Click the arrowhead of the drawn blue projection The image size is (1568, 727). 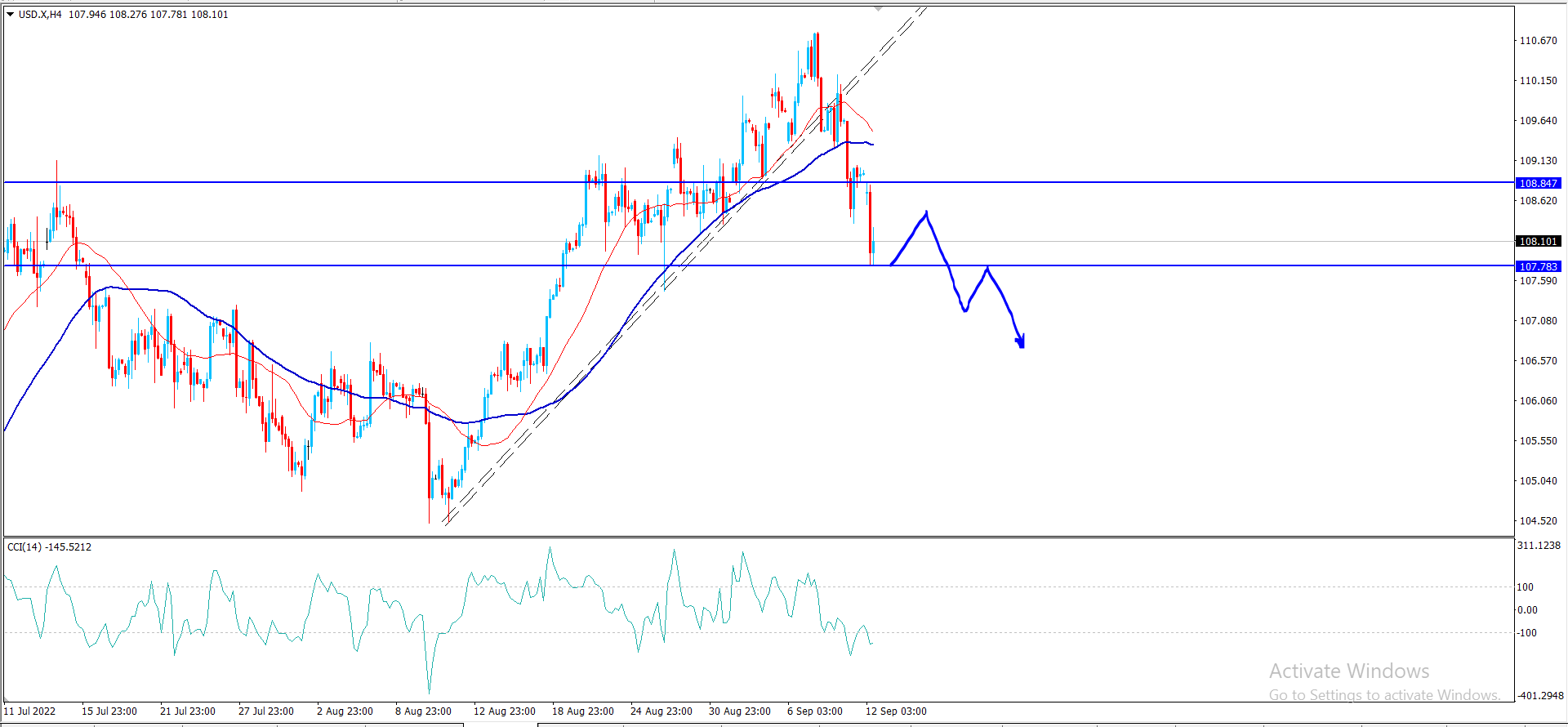coord(1020,342)
